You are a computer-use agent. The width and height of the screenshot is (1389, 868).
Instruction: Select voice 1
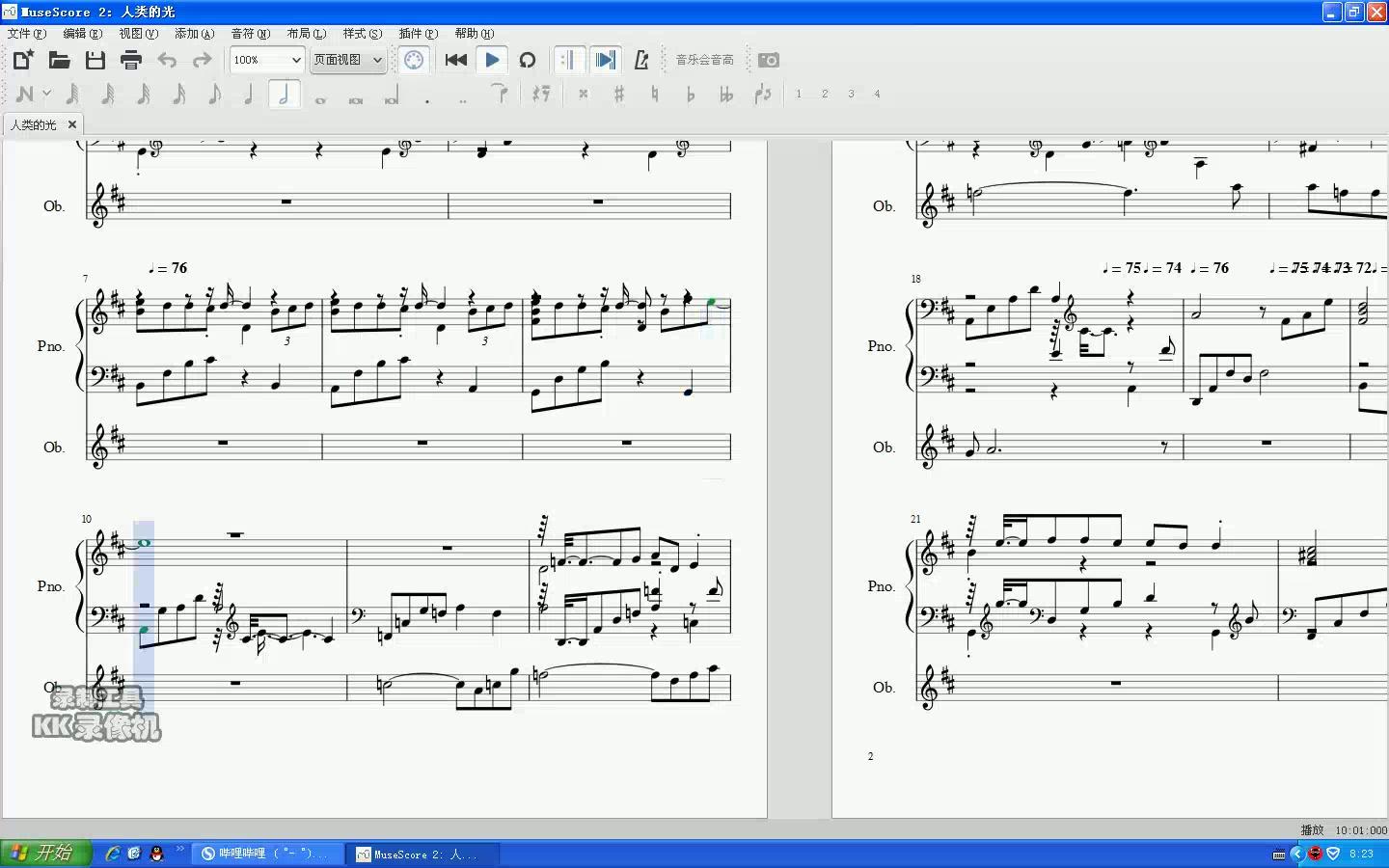799,94
